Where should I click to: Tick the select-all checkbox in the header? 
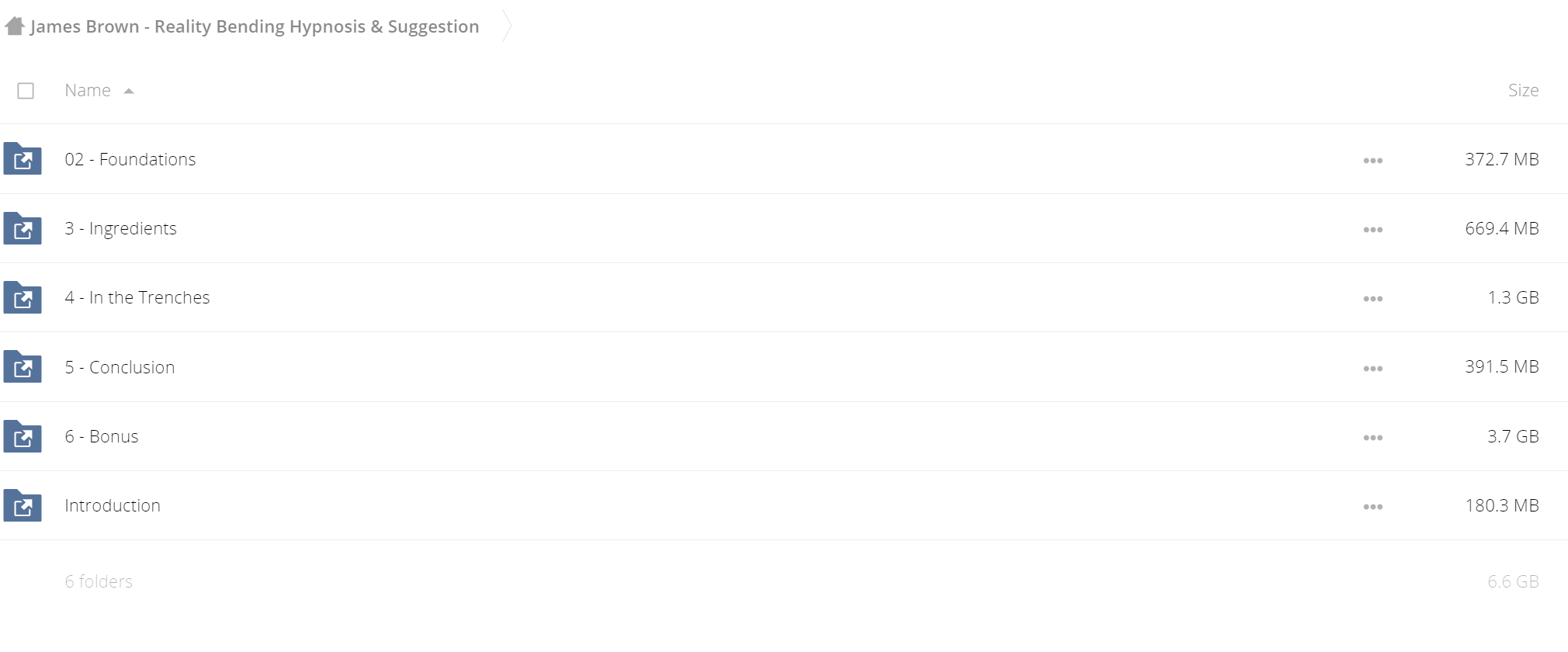click(26, 91)
